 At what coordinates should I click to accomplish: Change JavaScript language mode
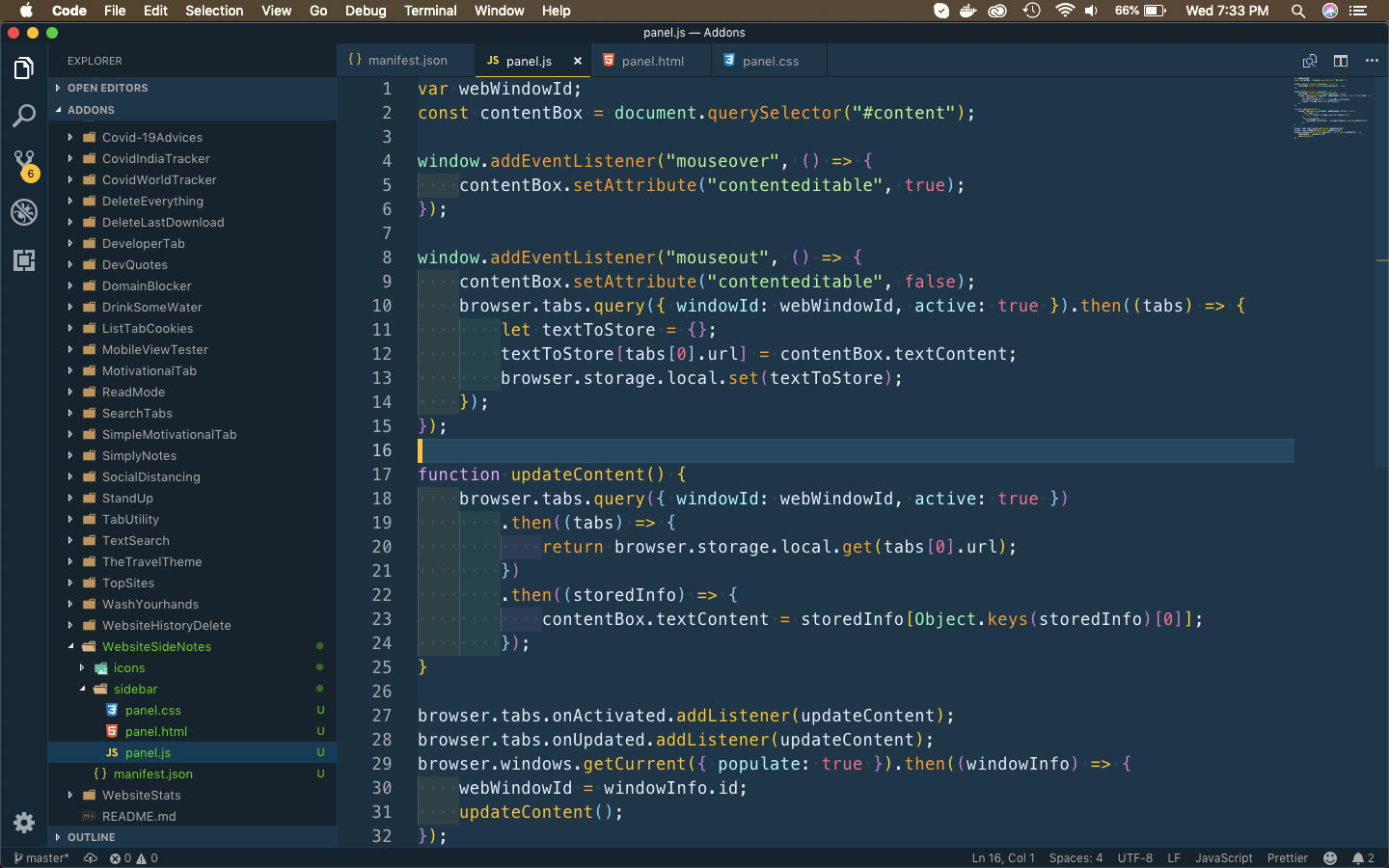[x=1224, y=858]
